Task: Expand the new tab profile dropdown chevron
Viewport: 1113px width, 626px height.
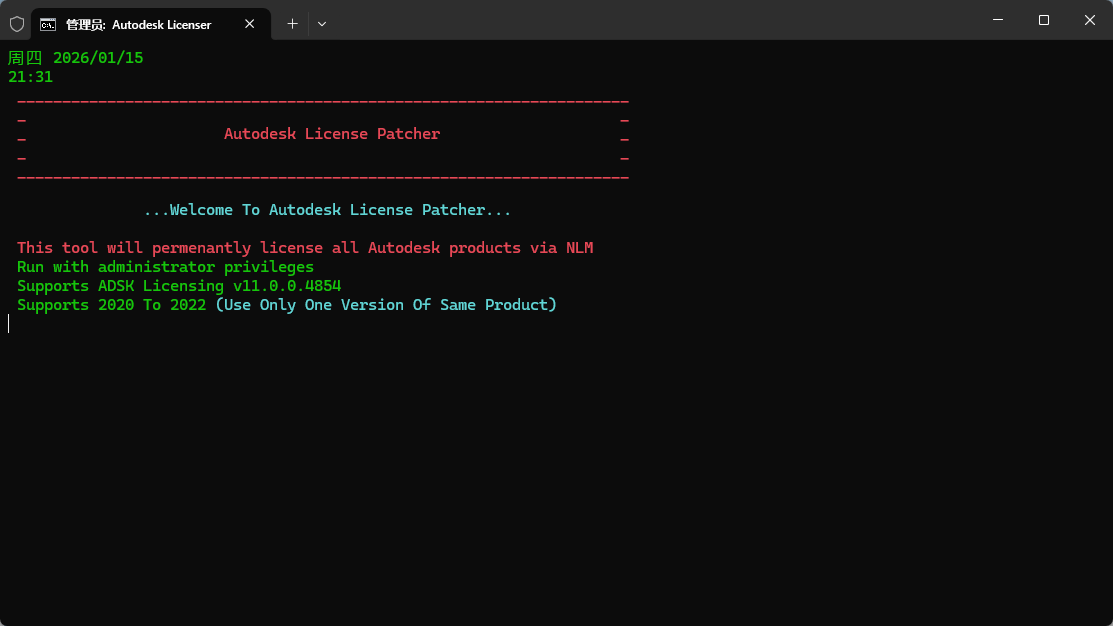Action: click(x=321, y=23)
